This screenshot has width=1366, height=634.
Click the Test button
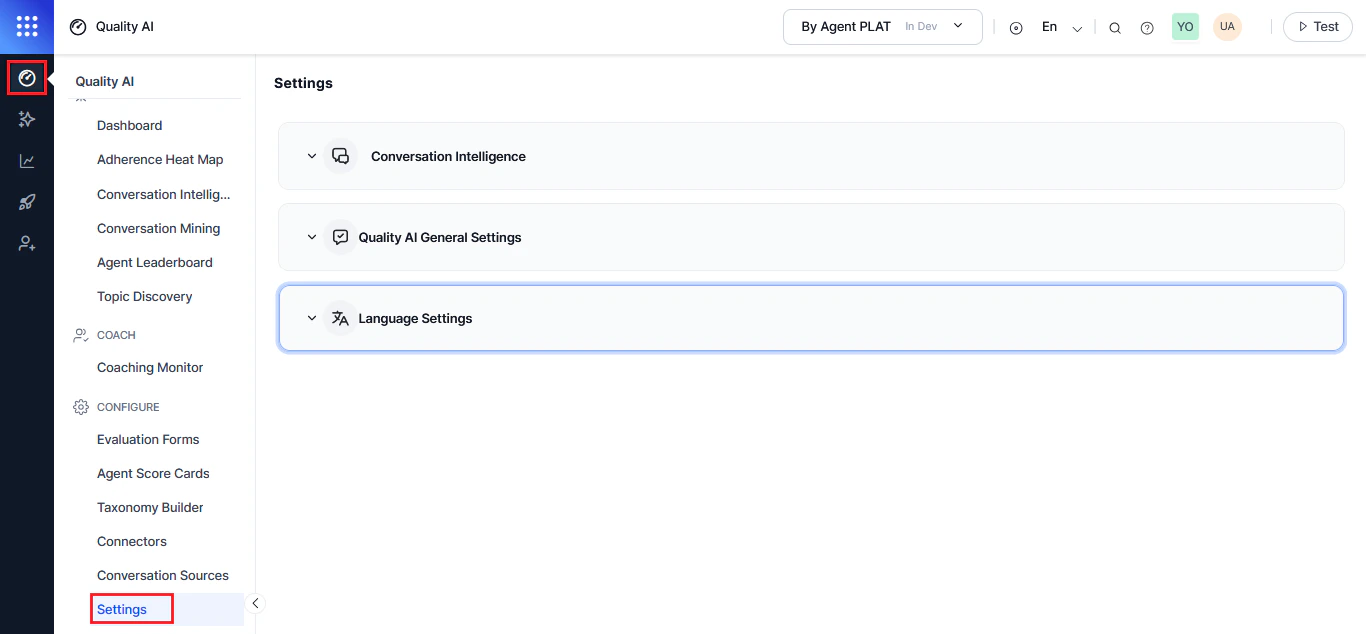(x=1317, y=26)
